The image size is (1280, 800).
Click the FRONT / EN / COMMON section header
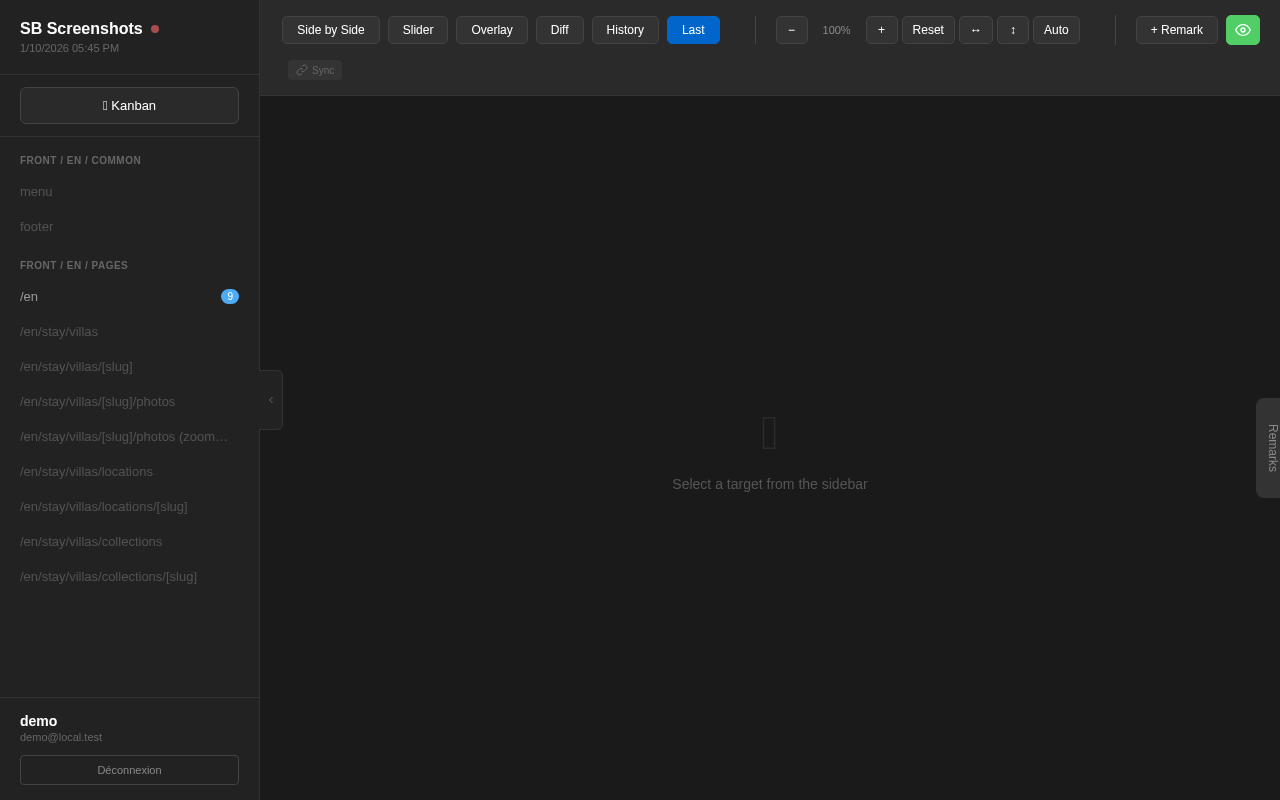[x=81, y=160]
